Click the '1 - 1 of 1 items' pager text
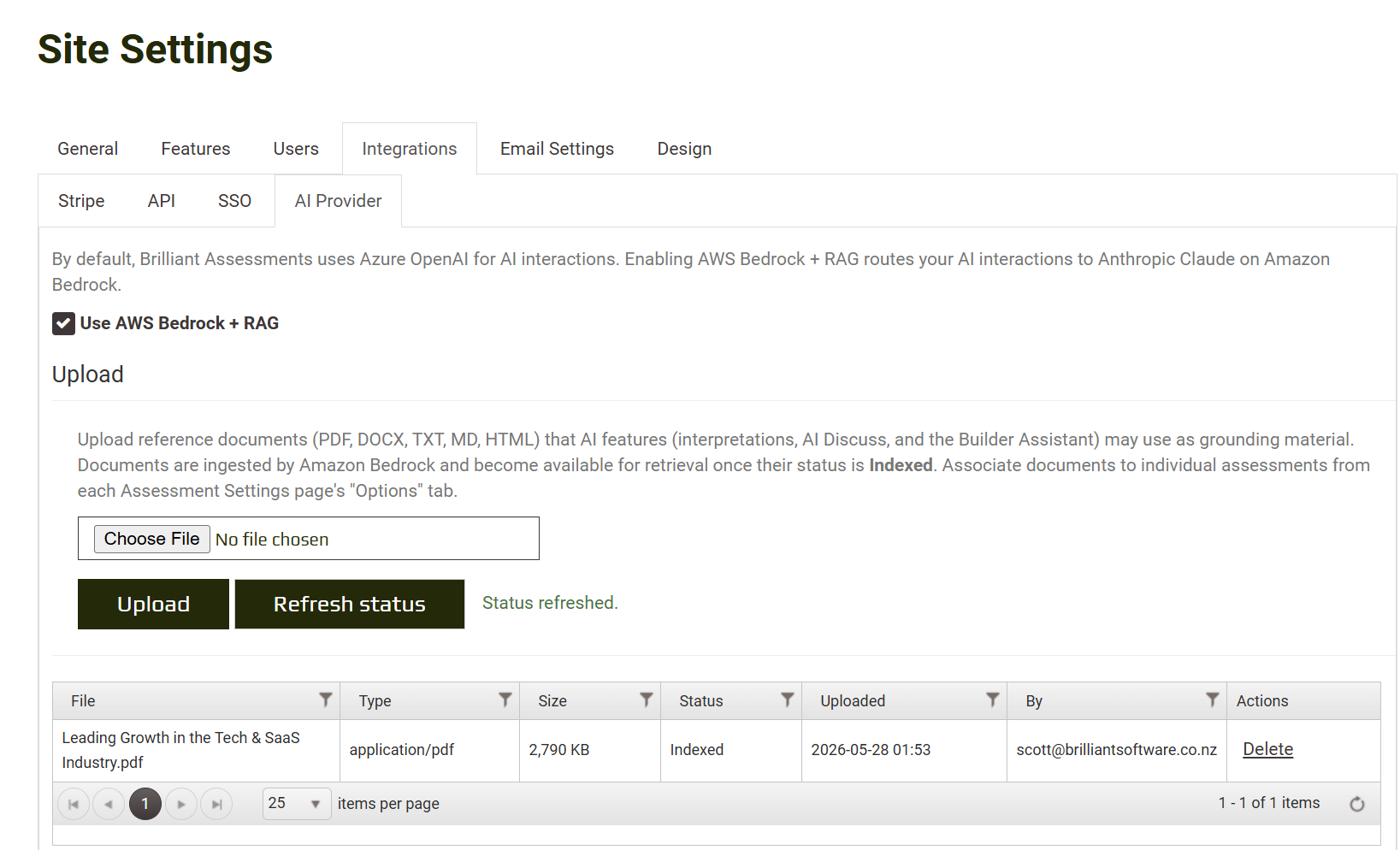Viewport: 1400px width, 850px height. 1269,803
